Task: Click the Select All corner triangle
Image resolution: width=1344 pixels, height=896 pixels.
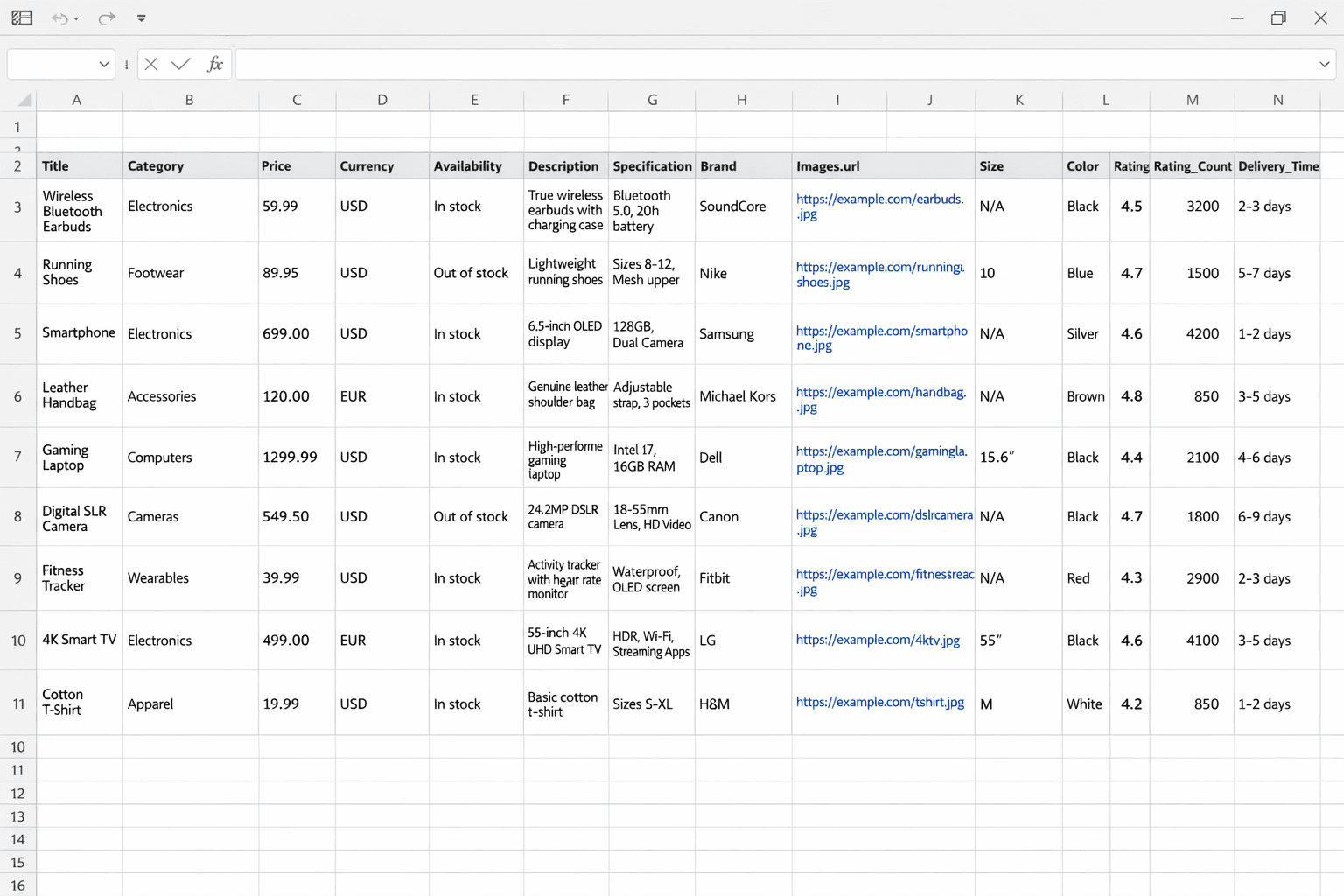Action: click(x=24, y=100)
